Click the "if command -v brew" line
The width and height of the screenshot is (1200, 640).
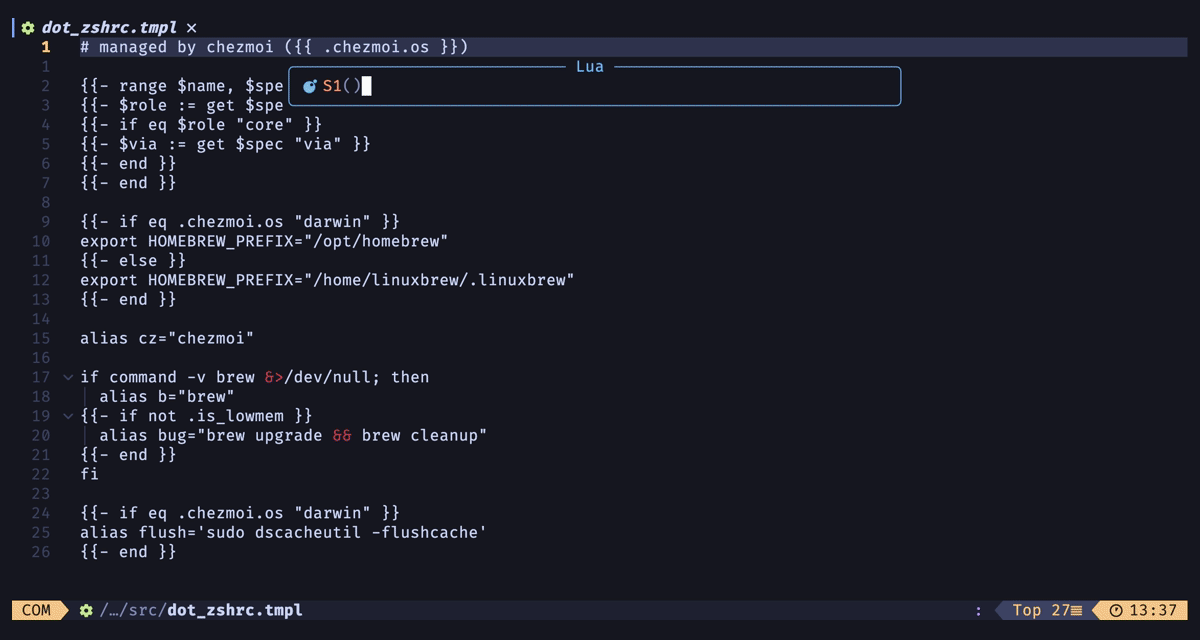(254, 377)
